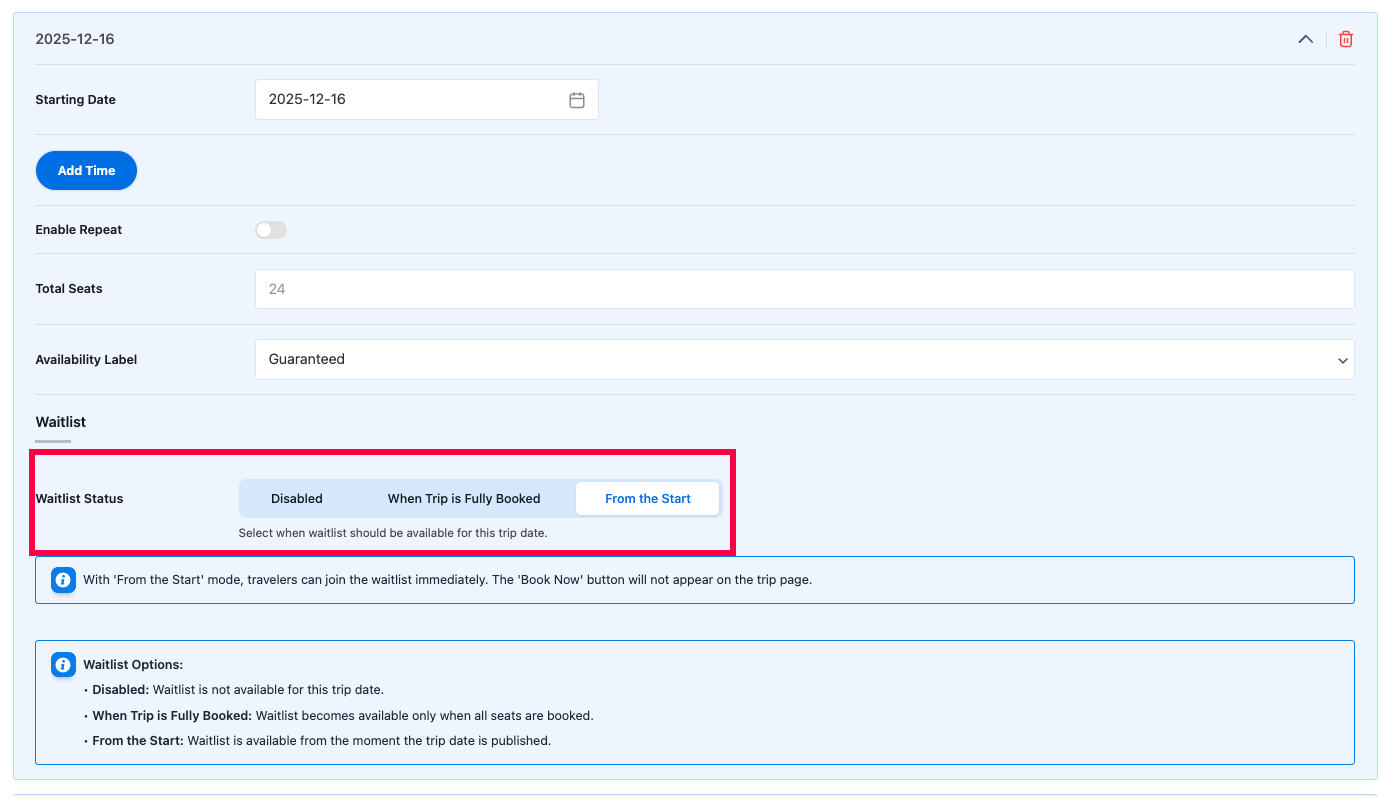Collapse the date panel using the chevron
Image resolution: width=1385 pixels, height=799 pixels.
pos(1305,39)
